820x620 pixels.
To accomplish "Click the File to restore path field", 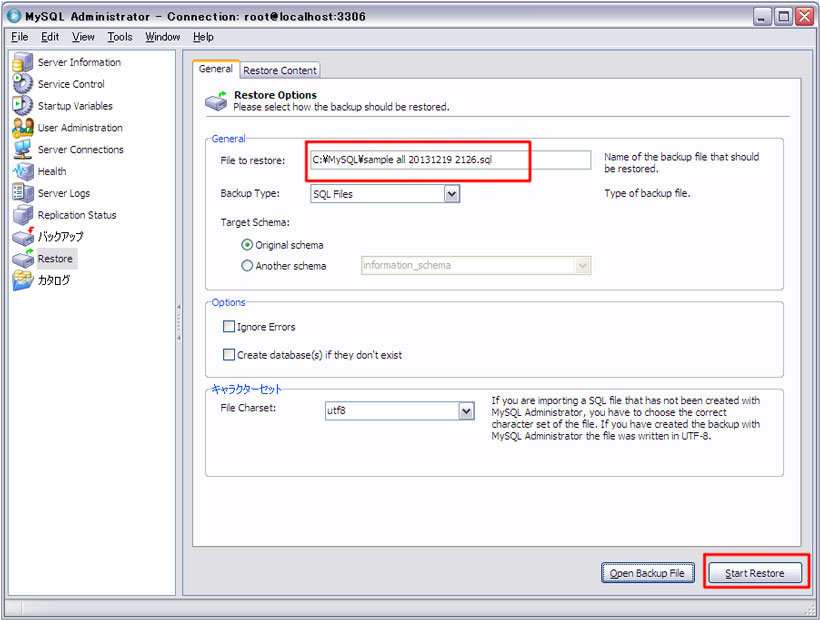I will (451, 160).
